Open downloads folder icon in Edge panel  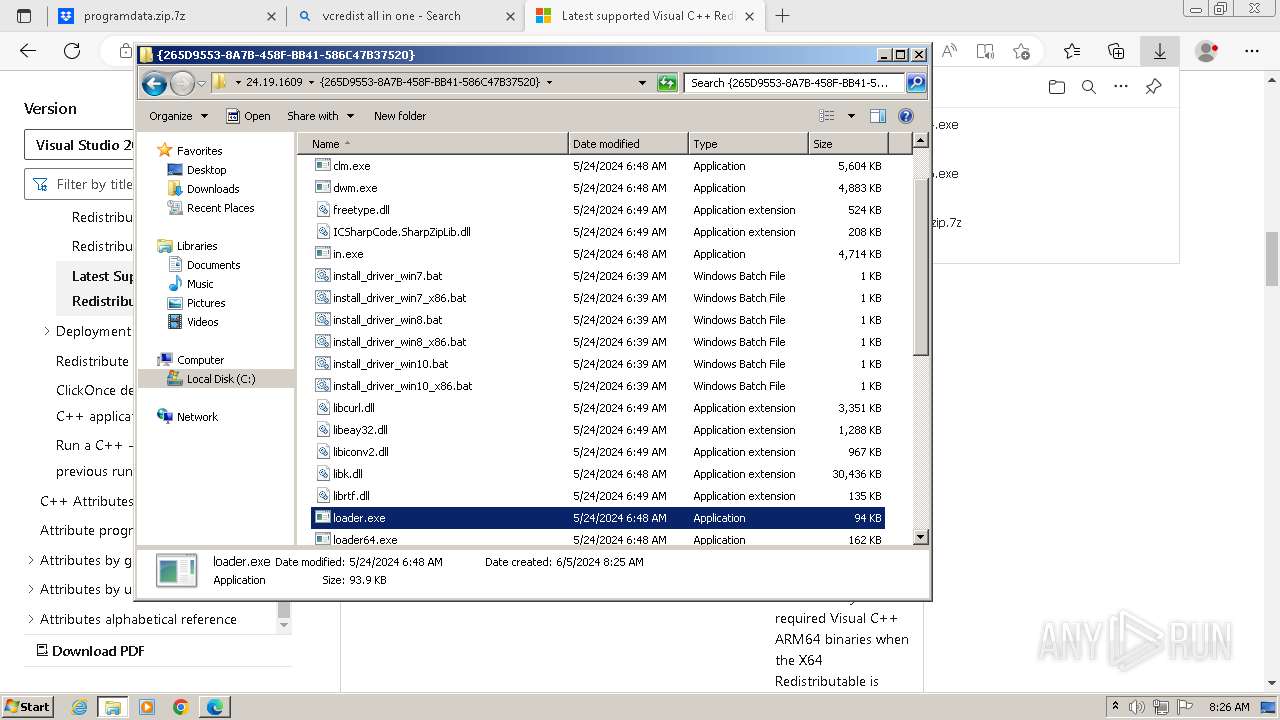tap(1057, 87)
